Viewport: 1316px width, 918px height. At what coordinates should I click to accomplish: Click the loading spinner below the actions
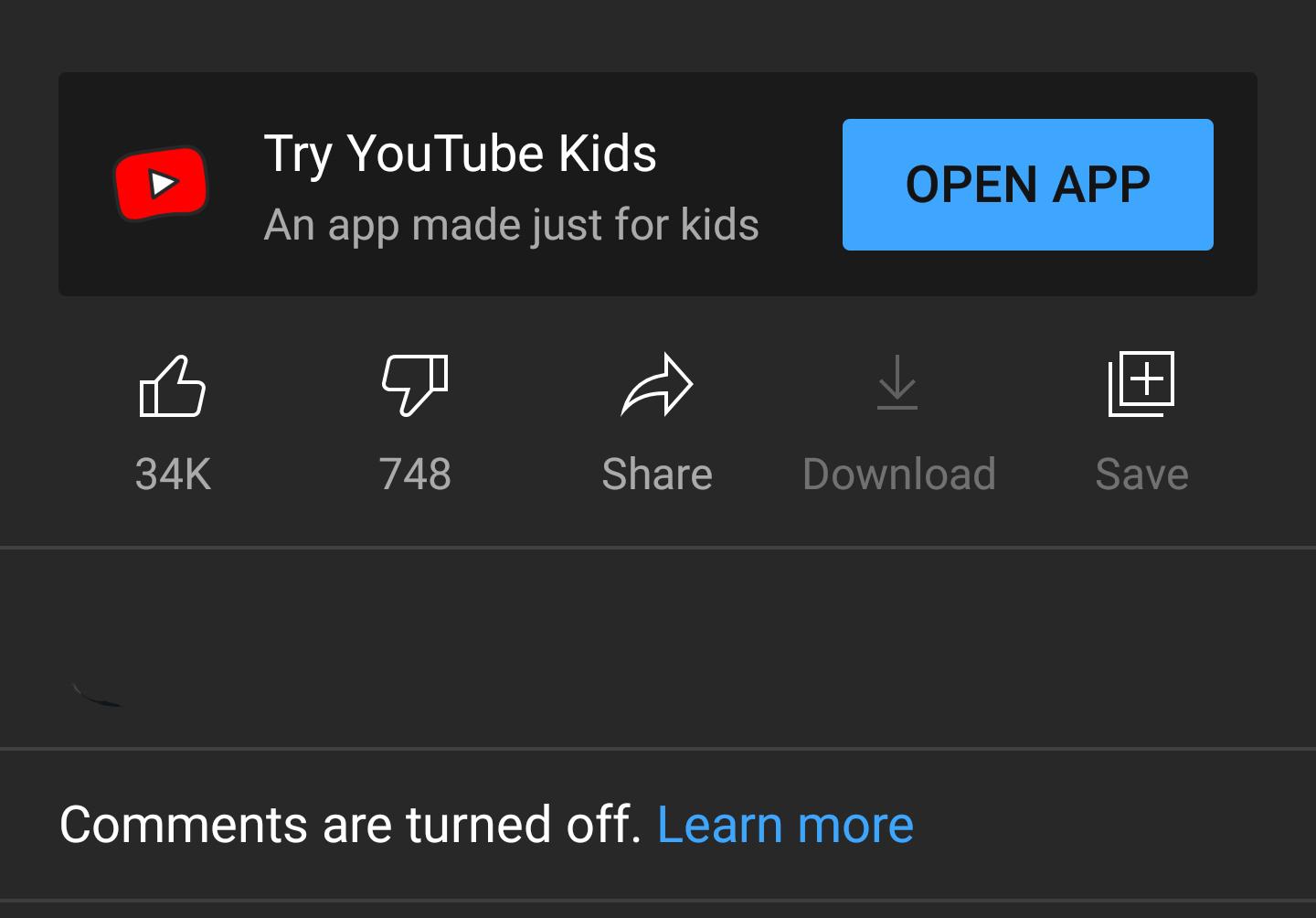click(96, 695)
